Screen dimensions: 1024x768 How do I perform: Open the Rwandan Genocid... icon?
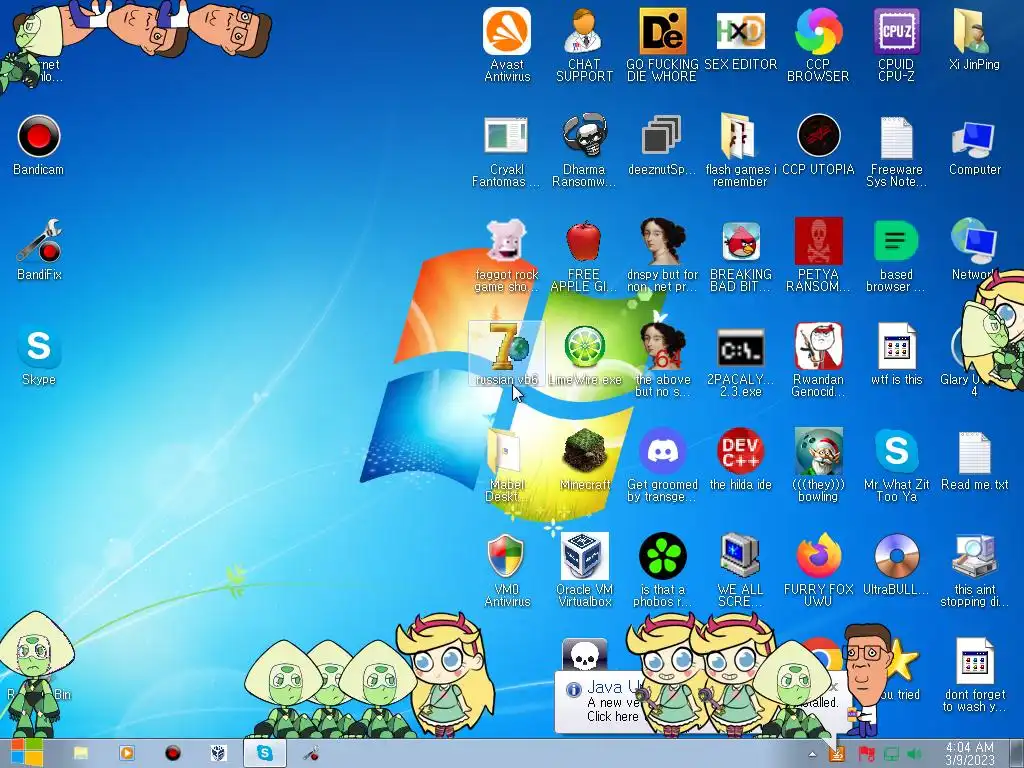(818, 361)
